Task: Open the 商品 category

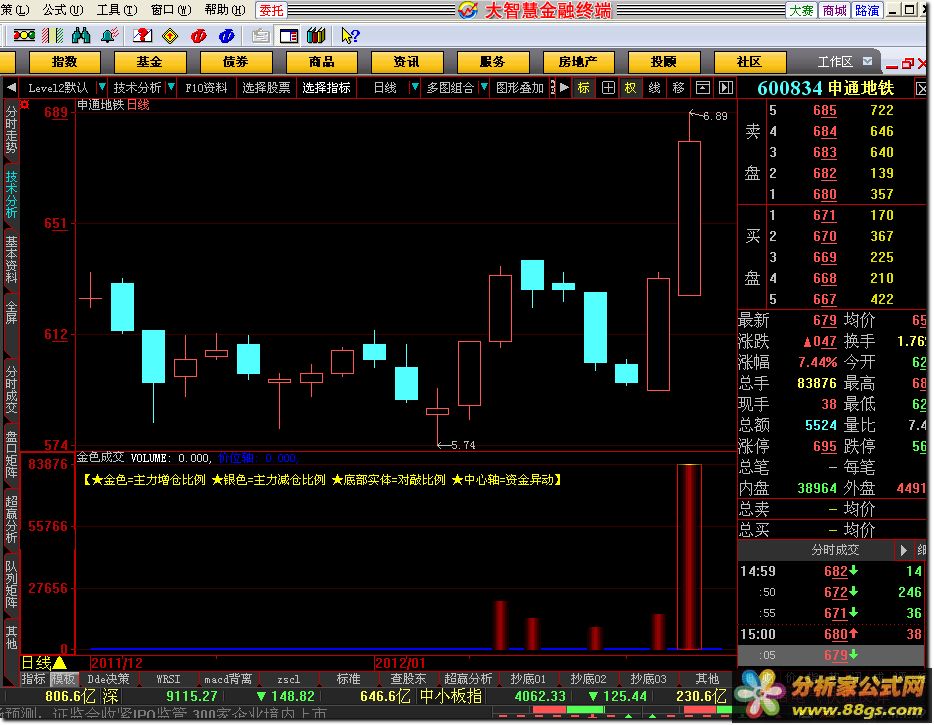Action: (322, 62)
